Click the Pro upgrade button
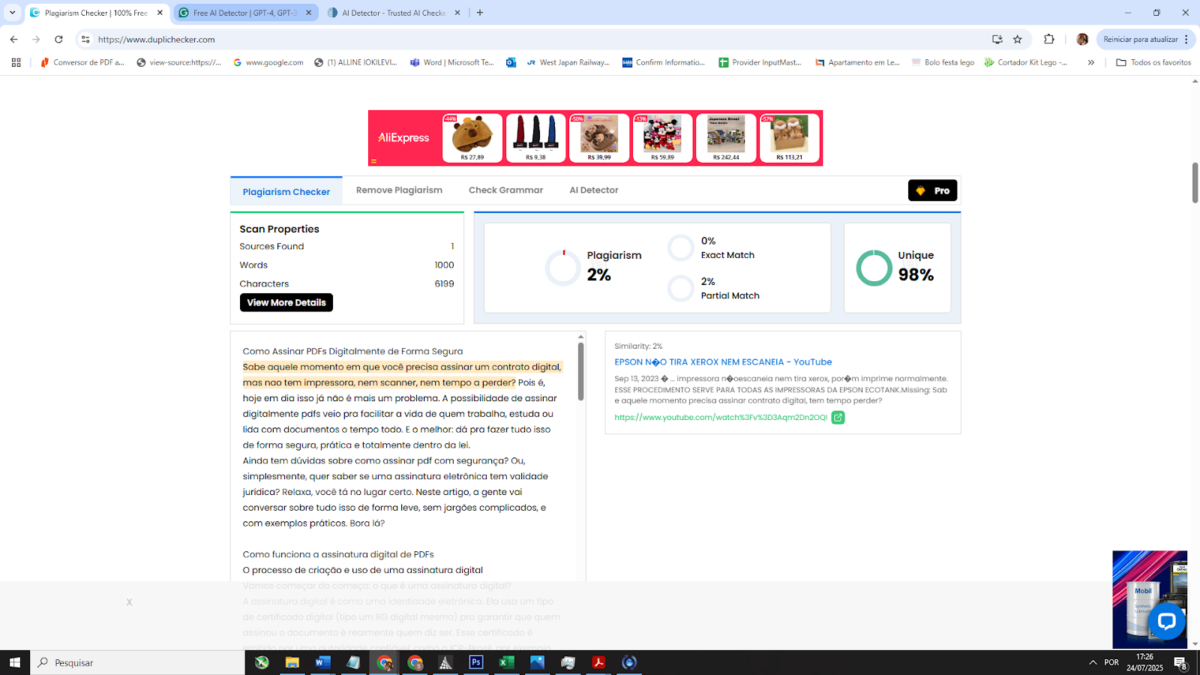The width and height of the screenshot is (1200, 675). coord(933,190)
